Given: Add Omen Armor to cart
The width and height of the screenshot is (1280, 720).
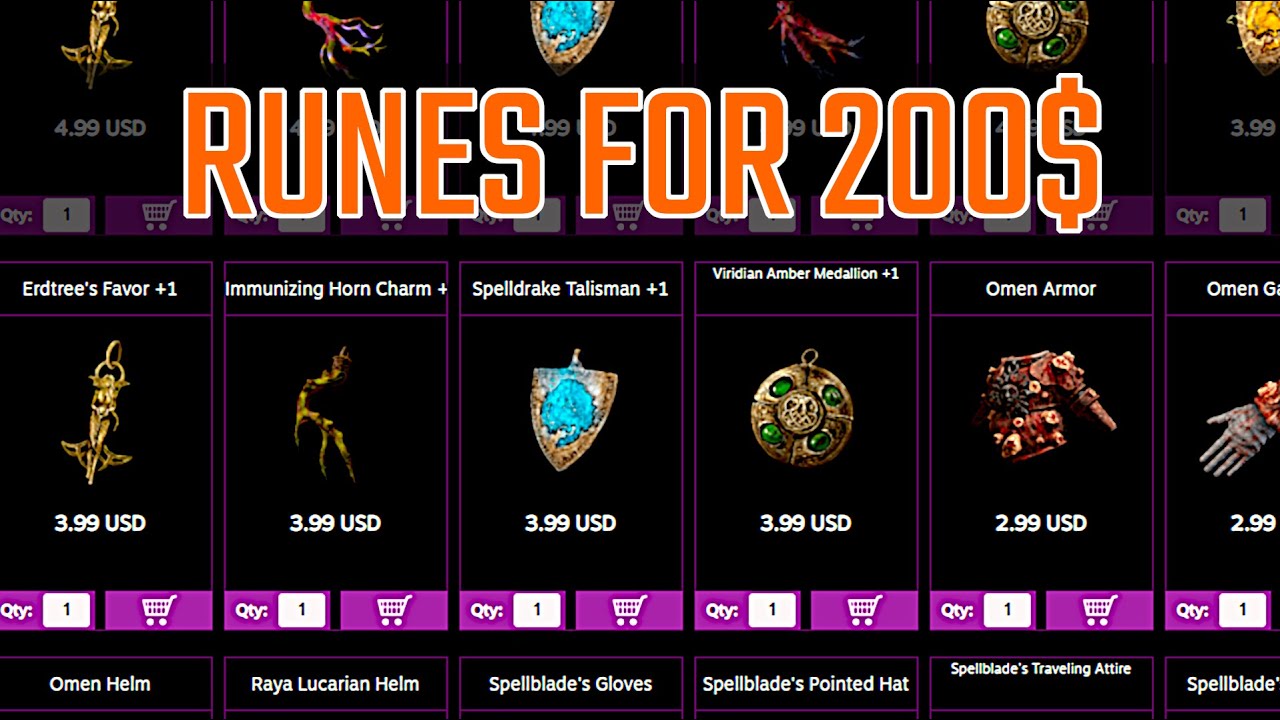Looking at the screenshot, I should pyautogui.click(x=1099, y=610).
